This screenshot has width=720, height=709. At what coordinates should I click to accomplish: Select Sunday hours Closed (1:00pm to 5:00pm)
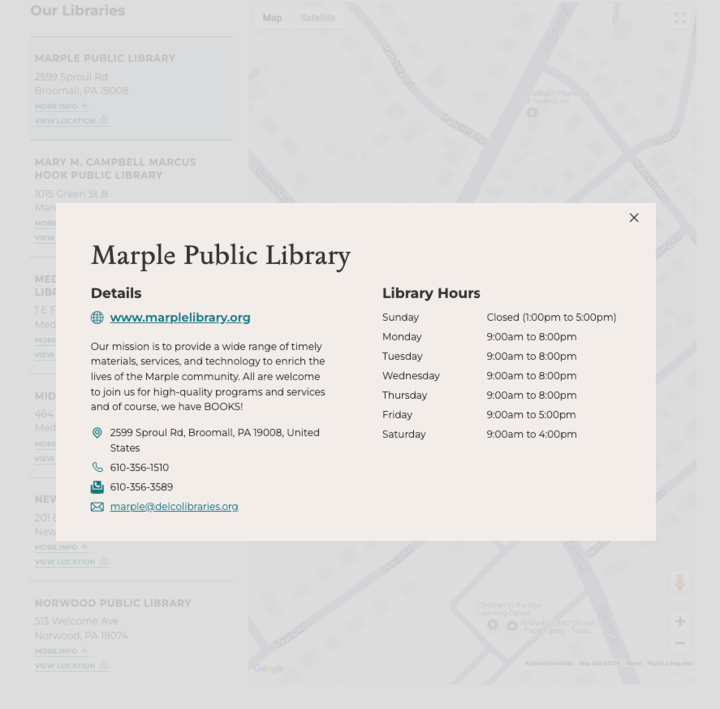tap(551, 317)
